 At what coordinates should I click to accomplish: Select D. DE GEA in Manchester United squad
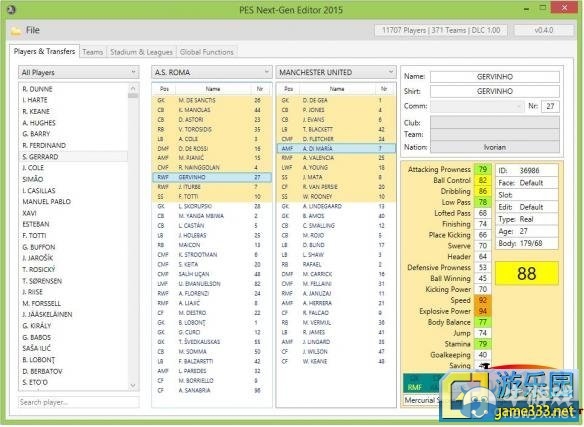point(336,100)
